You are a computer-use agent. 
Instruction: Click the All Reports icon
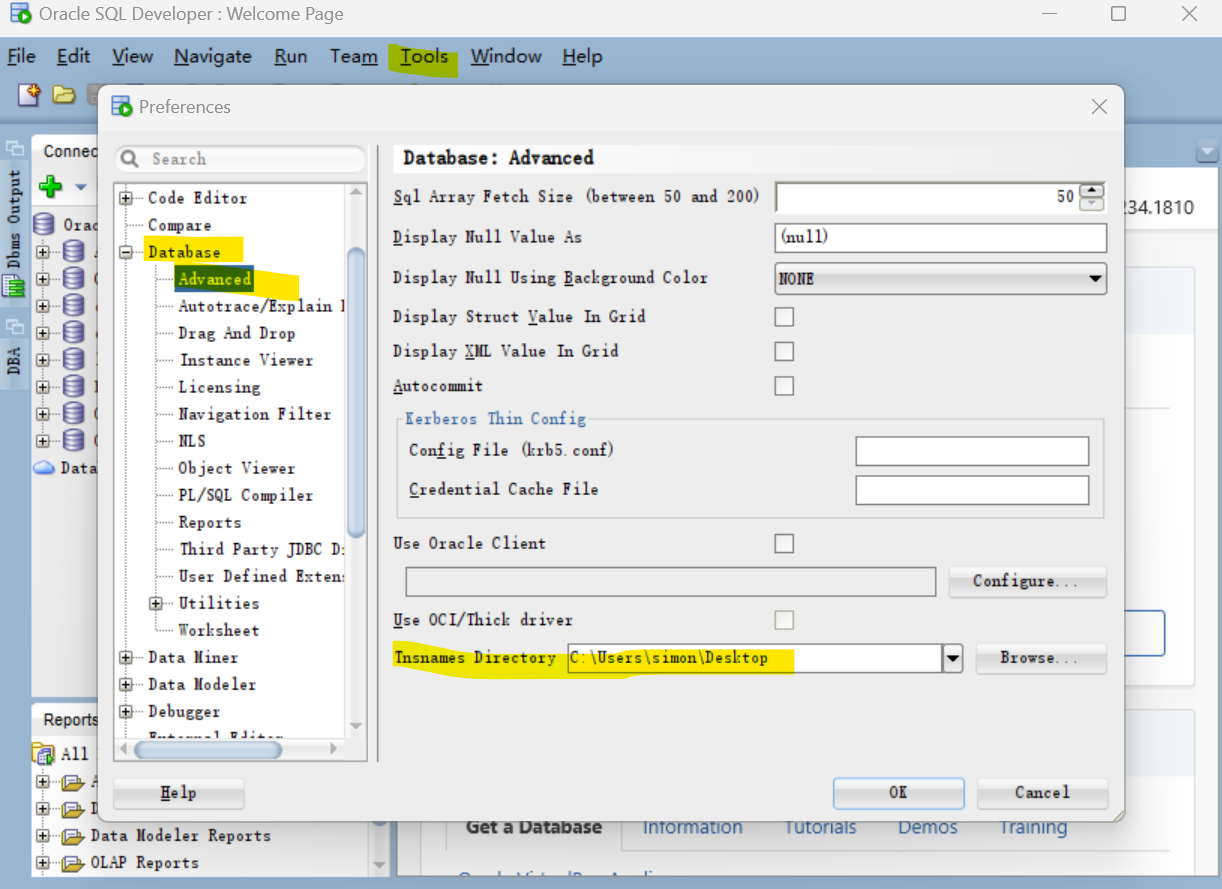(x=45, y=753)
